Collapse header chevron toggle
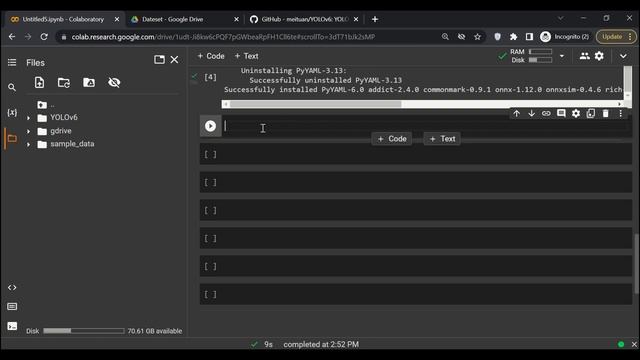The width and height of the screenshot is (640, 360). [623, 56]
